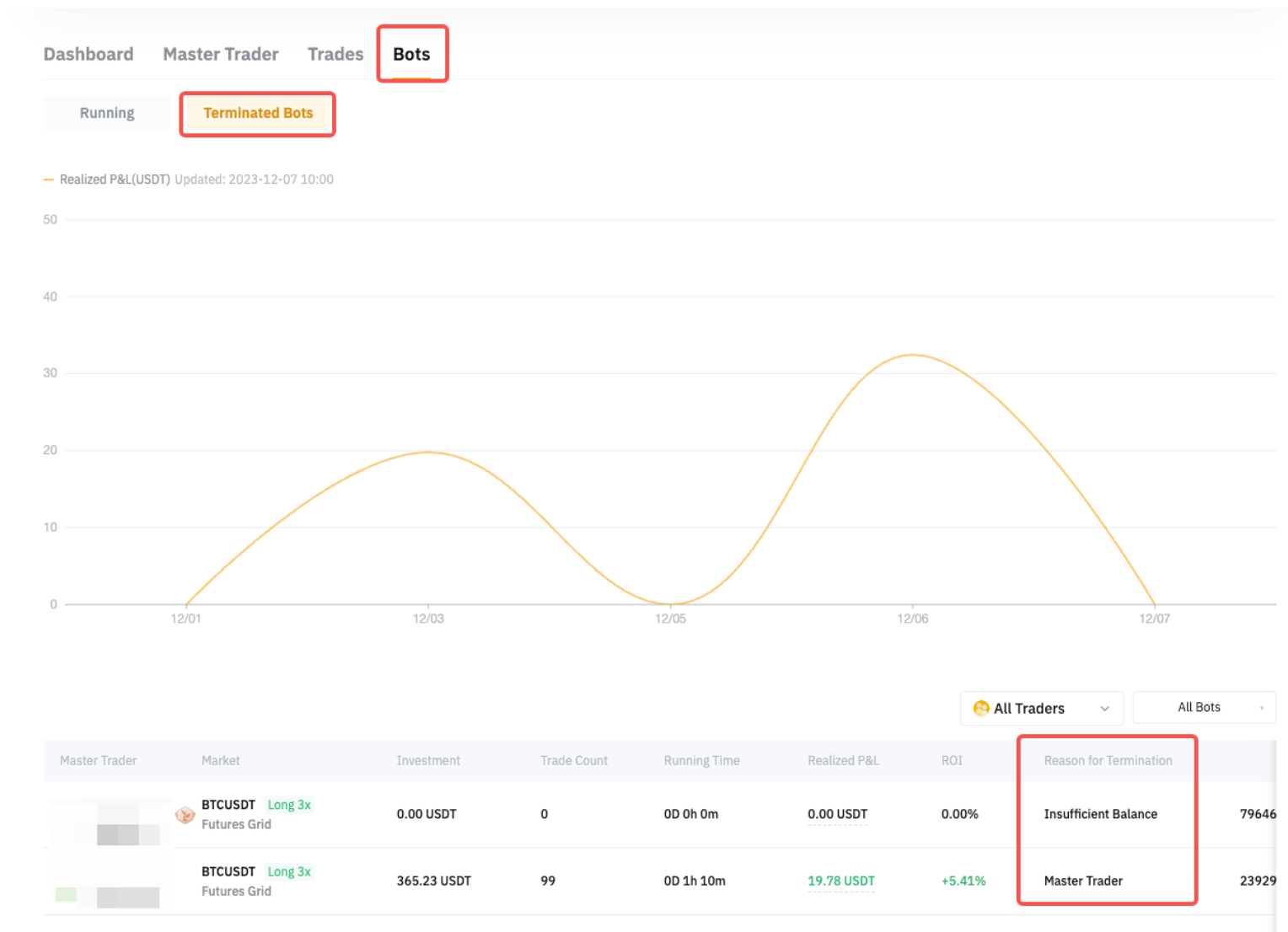The height and width of the screenshot is (932, 1288).
Task: Go to the Trades tab
Action: (x=335, y=54)
